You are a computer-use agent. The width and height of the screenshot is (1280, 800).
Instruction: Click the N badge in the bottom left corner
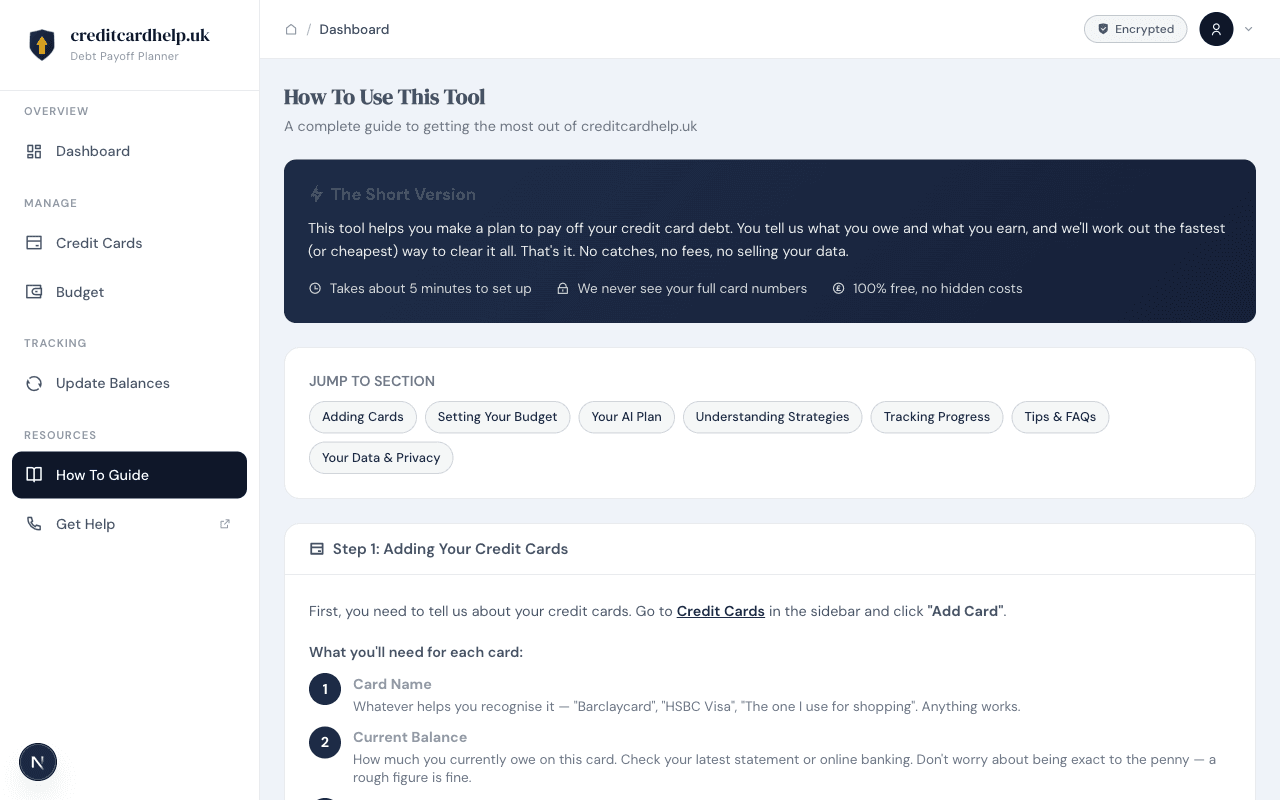tap(38, 762)
